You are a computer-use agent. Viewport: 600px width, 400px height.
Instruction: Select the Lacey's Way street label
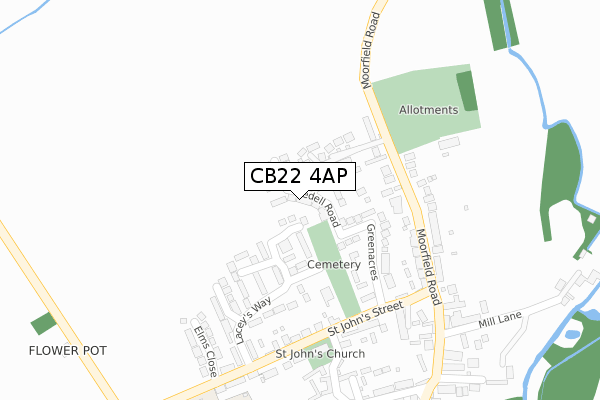coord(253,320)
